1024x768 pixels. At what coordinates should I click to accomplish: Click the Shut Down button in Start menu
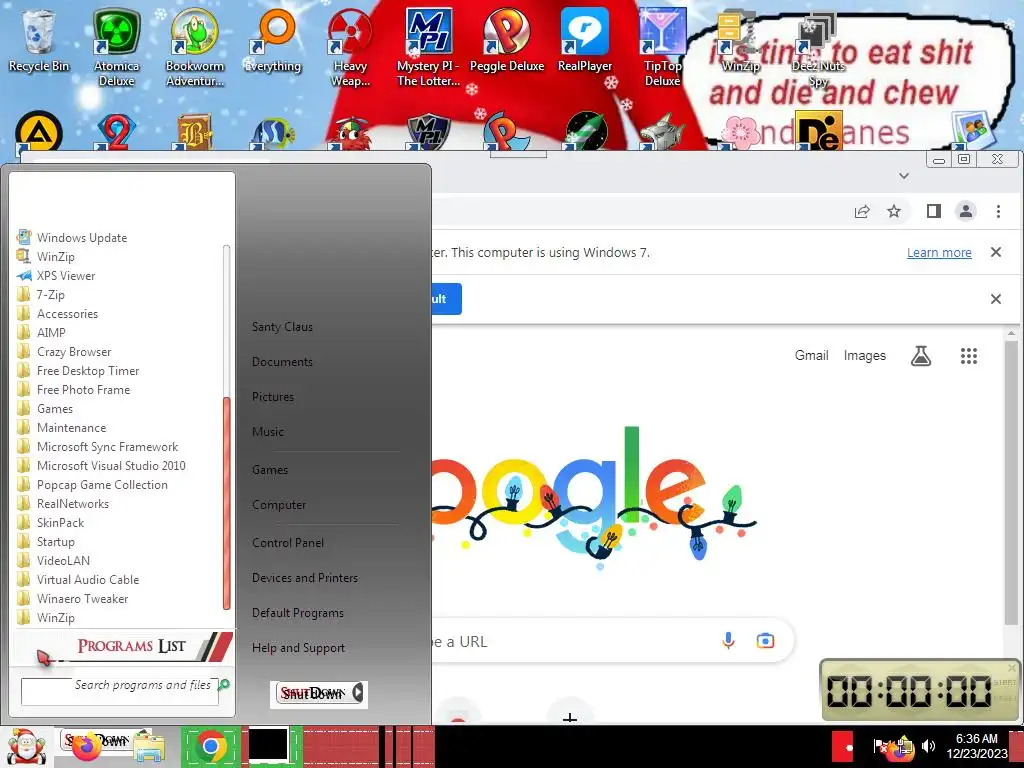coord(312,694)
